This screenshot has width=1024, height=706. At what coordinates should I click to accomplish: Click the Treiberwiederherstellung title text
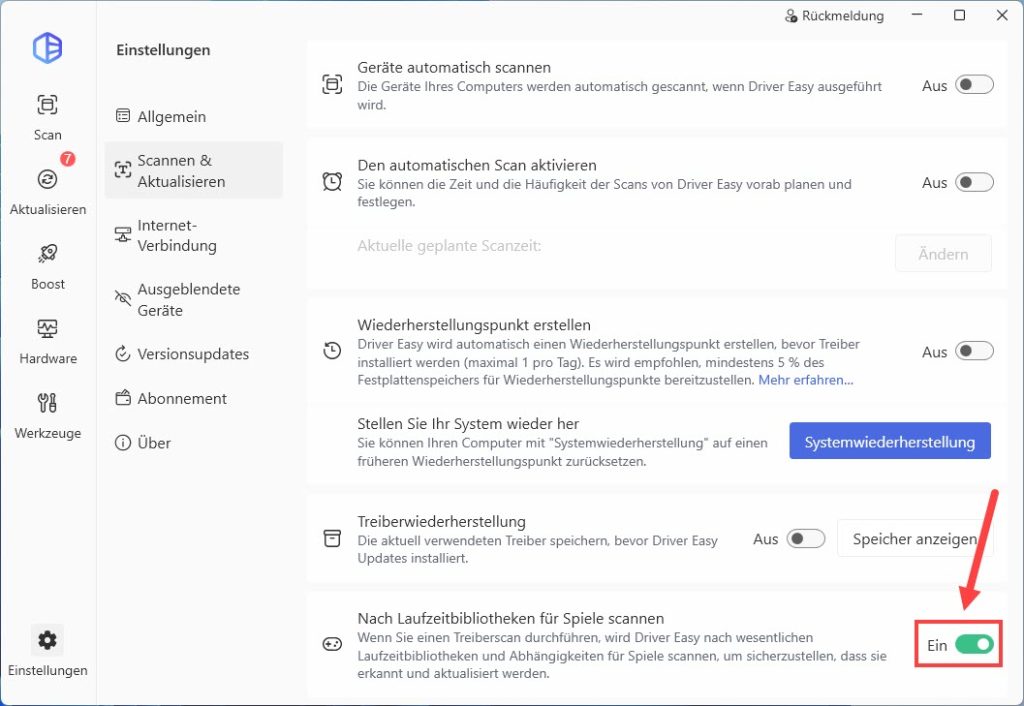point(441,522)
